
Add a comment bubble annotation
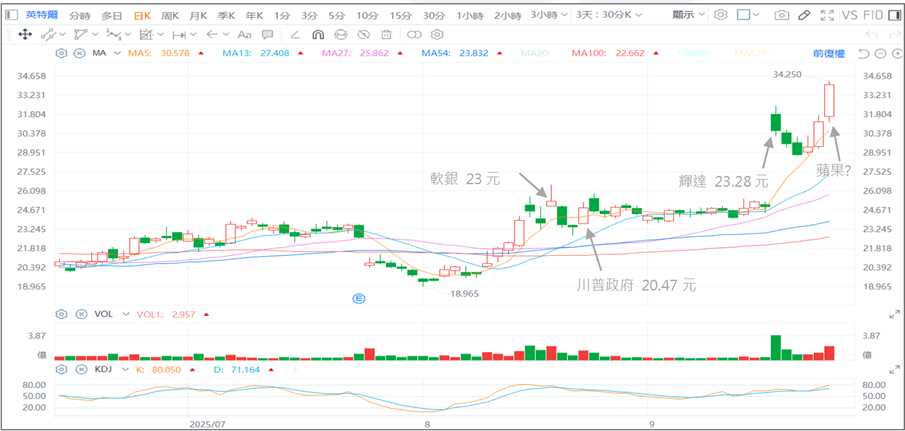[x=294, y=34]
